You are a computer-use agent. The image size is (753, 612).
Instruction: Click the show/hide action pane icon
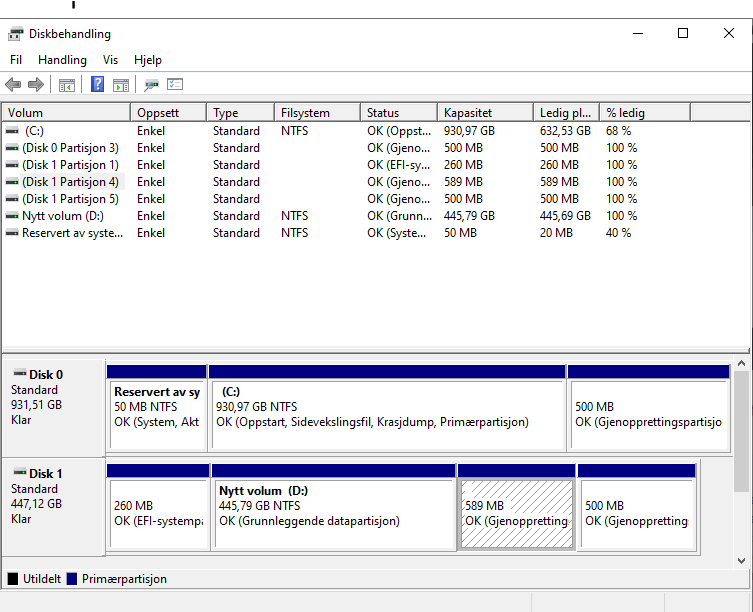[121, 85]
